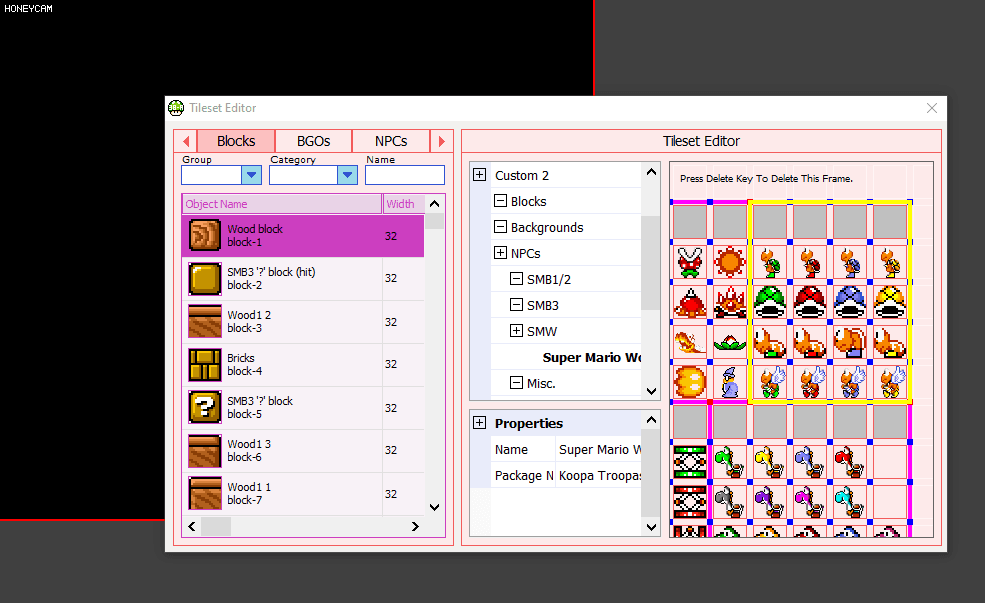985x603 pixels.
Task: Click the left red tab scroll arrow
Action: (186, 141)
